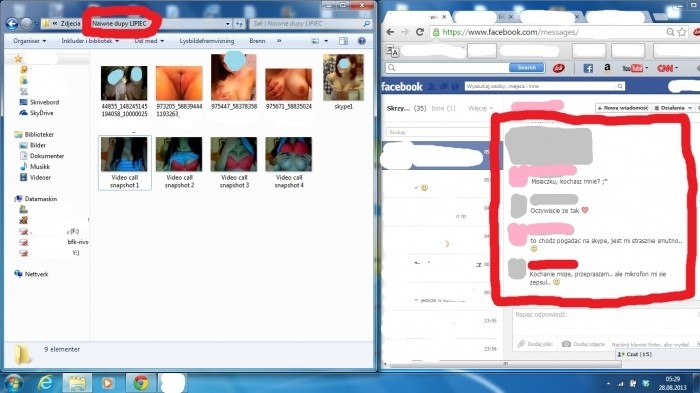Click the Explorer back arrow button
700x393 pixels.
(x=12, y=24)
